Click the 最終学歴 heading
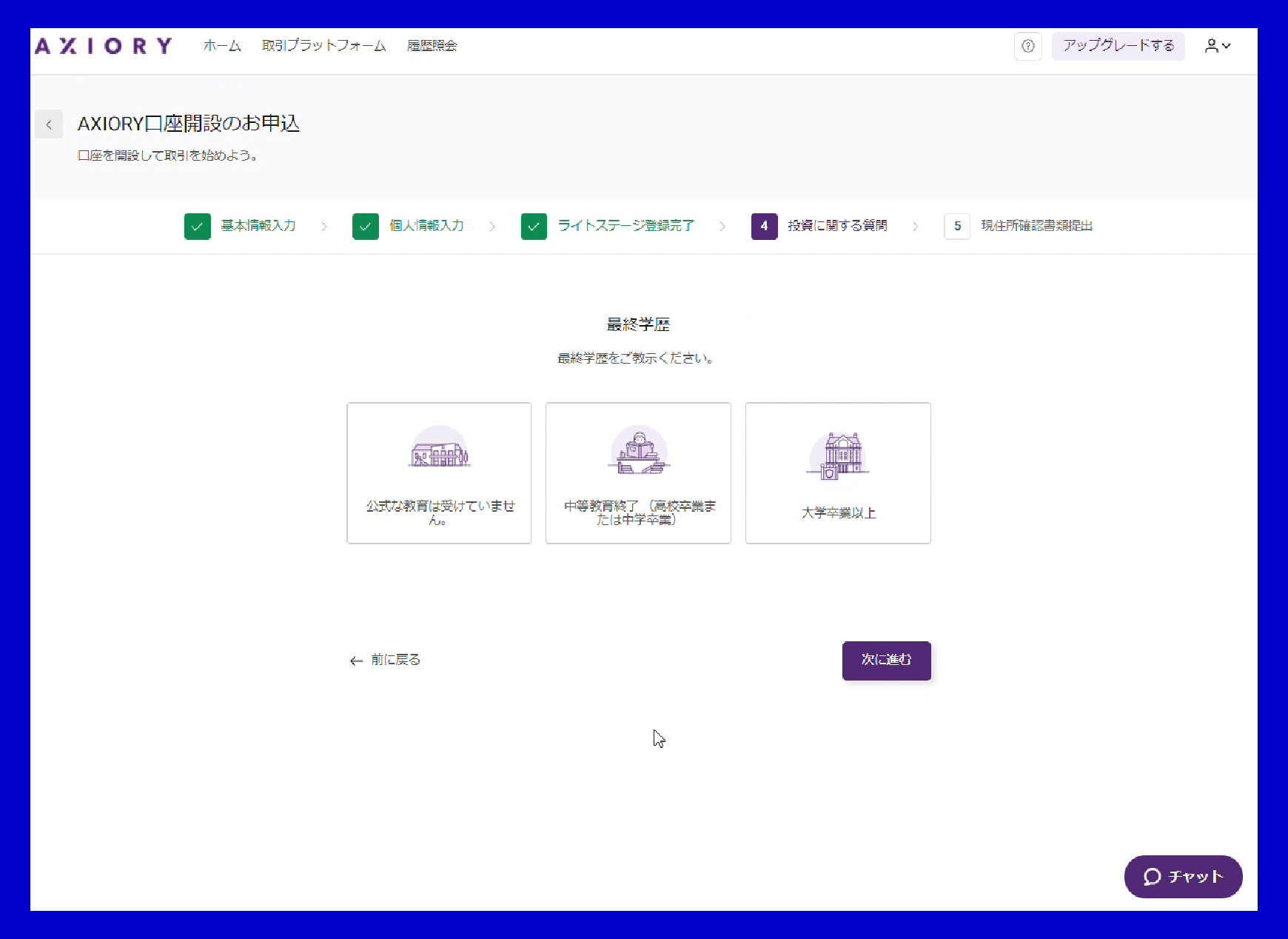 638,324
